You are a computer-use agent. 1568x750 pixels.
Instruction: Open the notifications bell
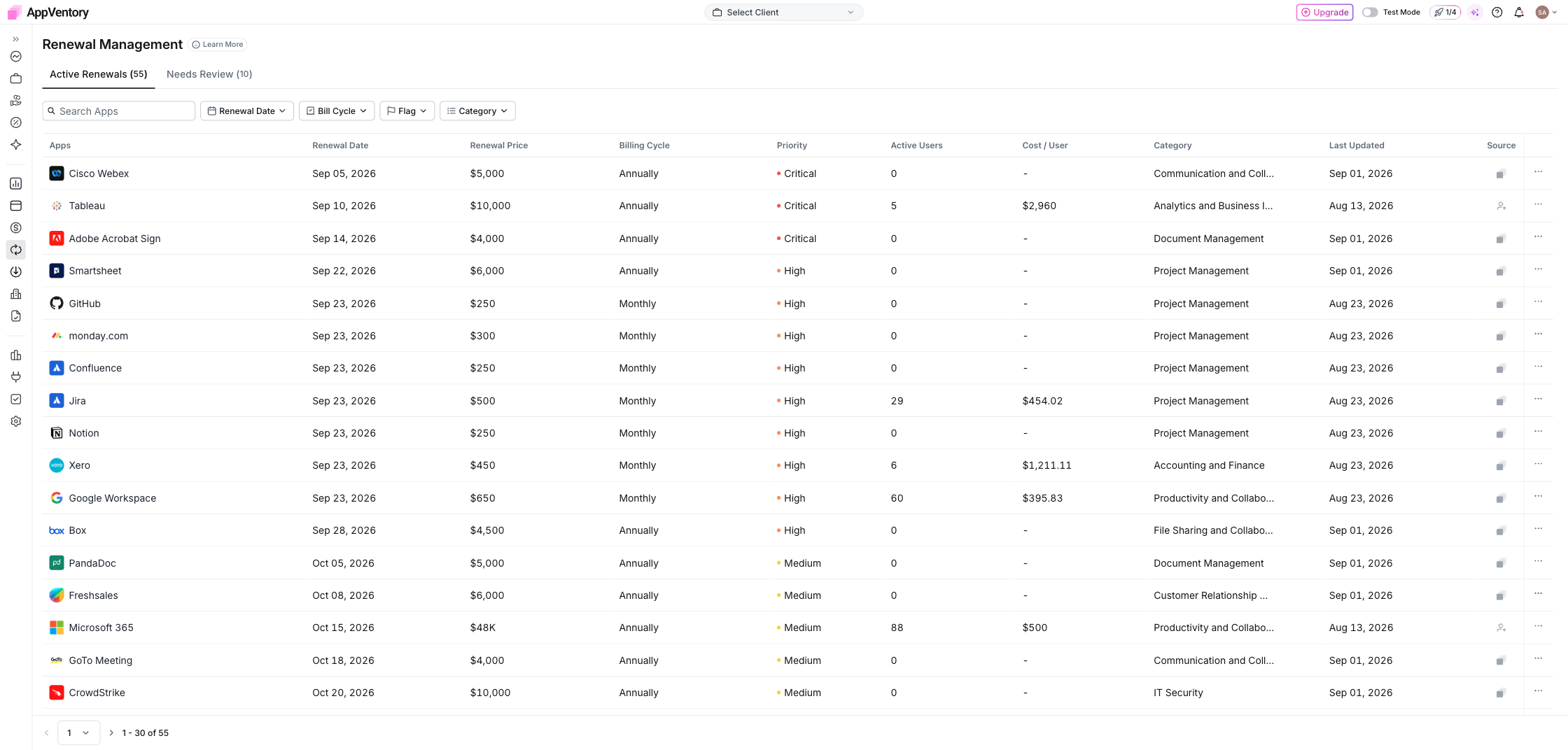[1519, 12]
